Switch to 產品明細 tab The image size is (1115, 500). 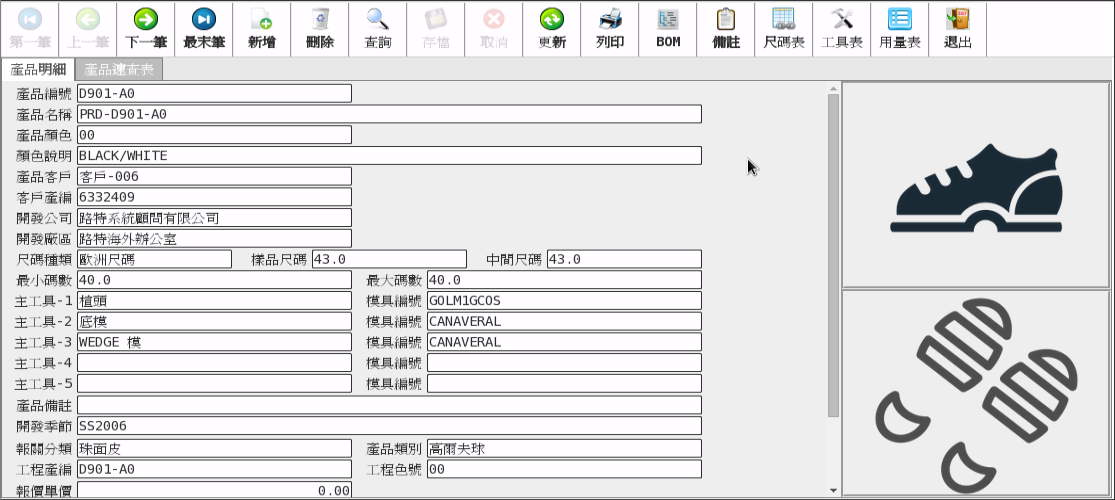(x=38, y=69)
